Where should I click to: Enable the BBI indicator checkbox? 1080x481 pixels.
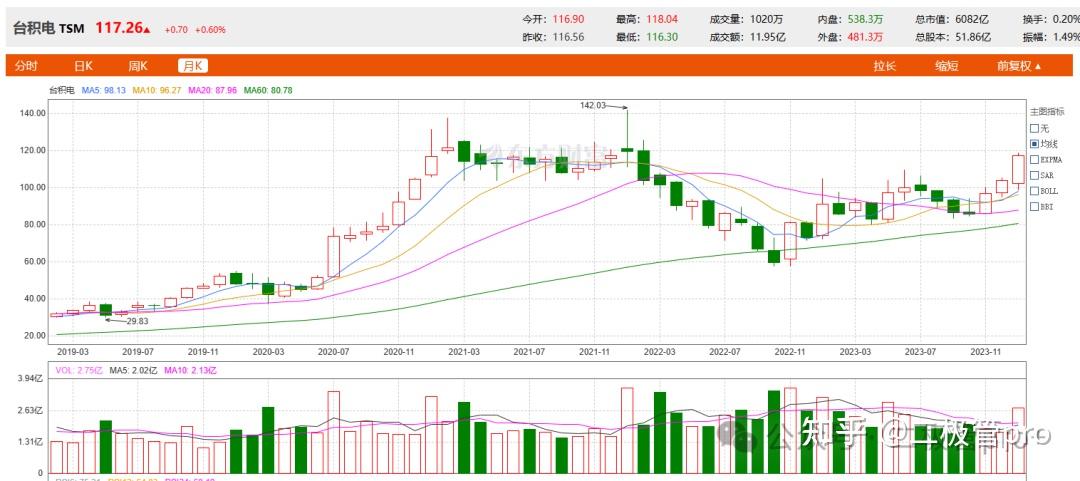coord(1034,206)
